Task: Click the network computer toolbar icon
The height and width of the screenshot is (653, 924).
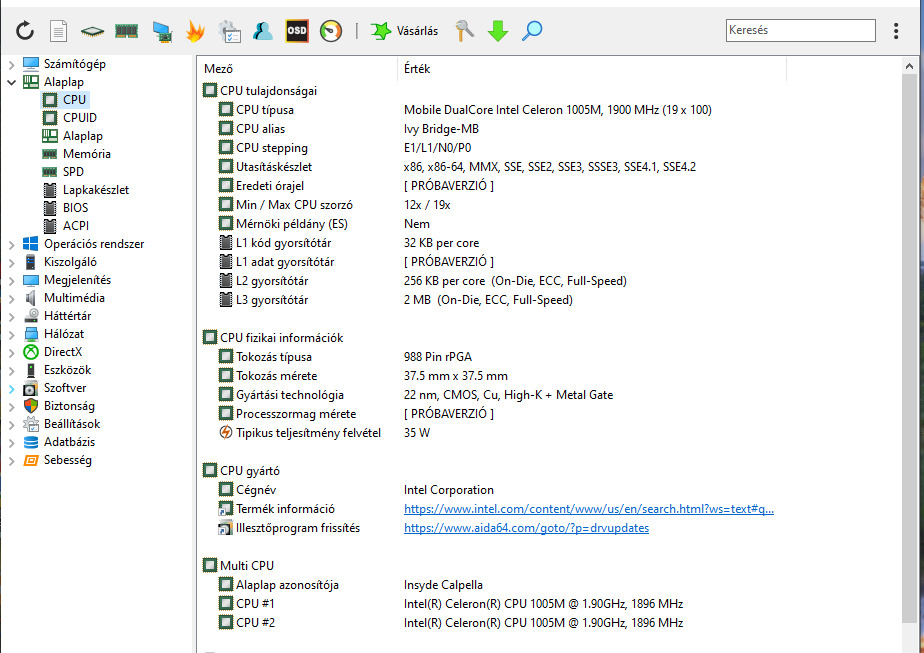Action: pos(161,31)
